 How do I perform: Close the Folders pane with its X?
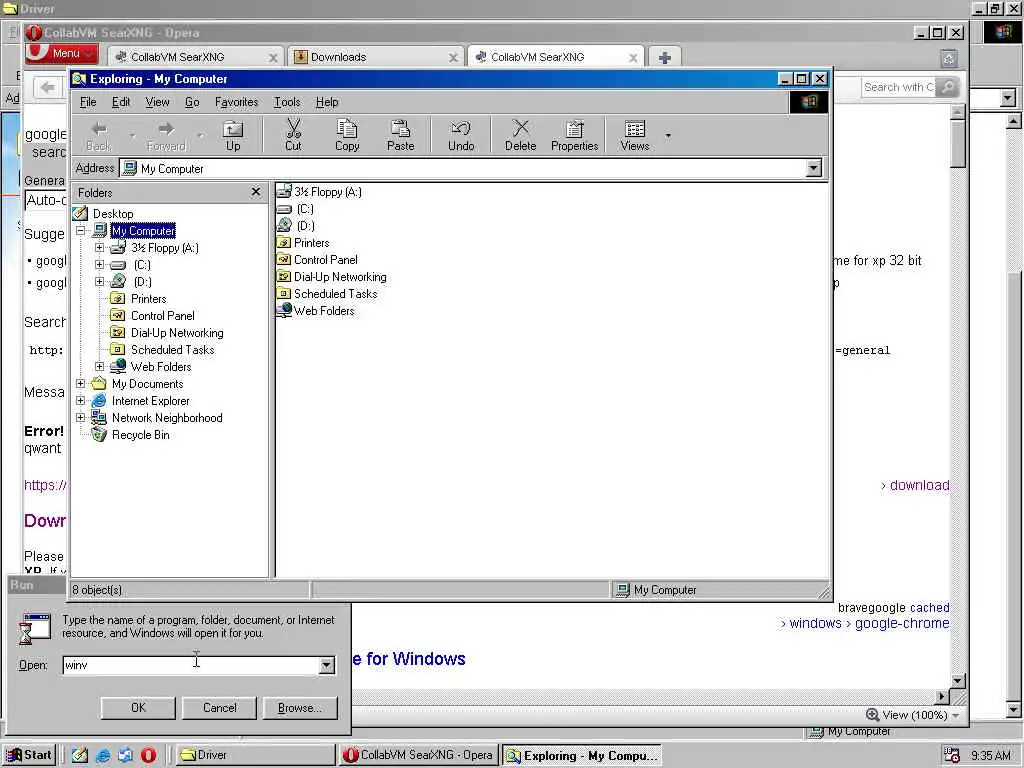pos(256,192)
